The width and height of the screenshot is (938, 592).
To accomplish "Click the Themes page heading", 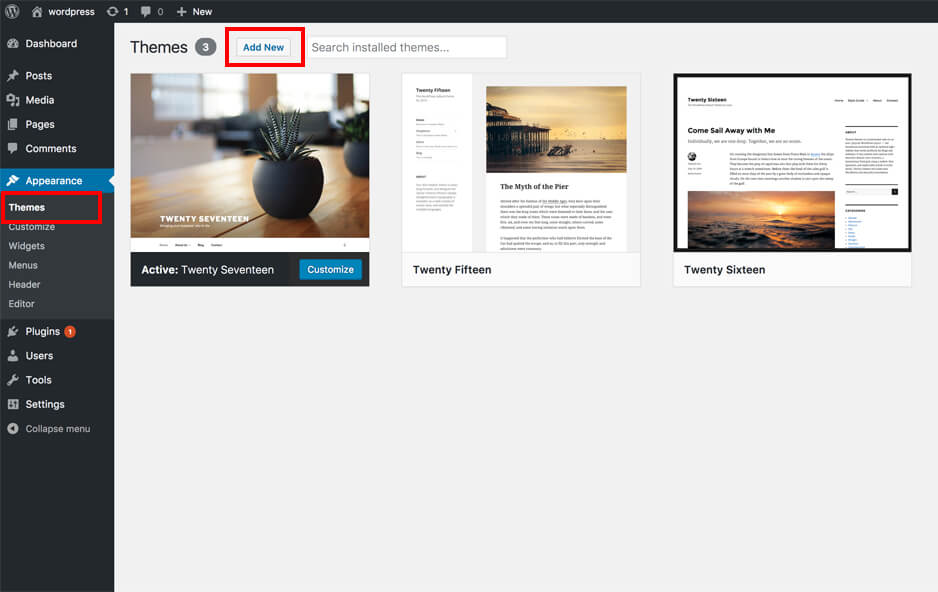I will coord(159,47).
